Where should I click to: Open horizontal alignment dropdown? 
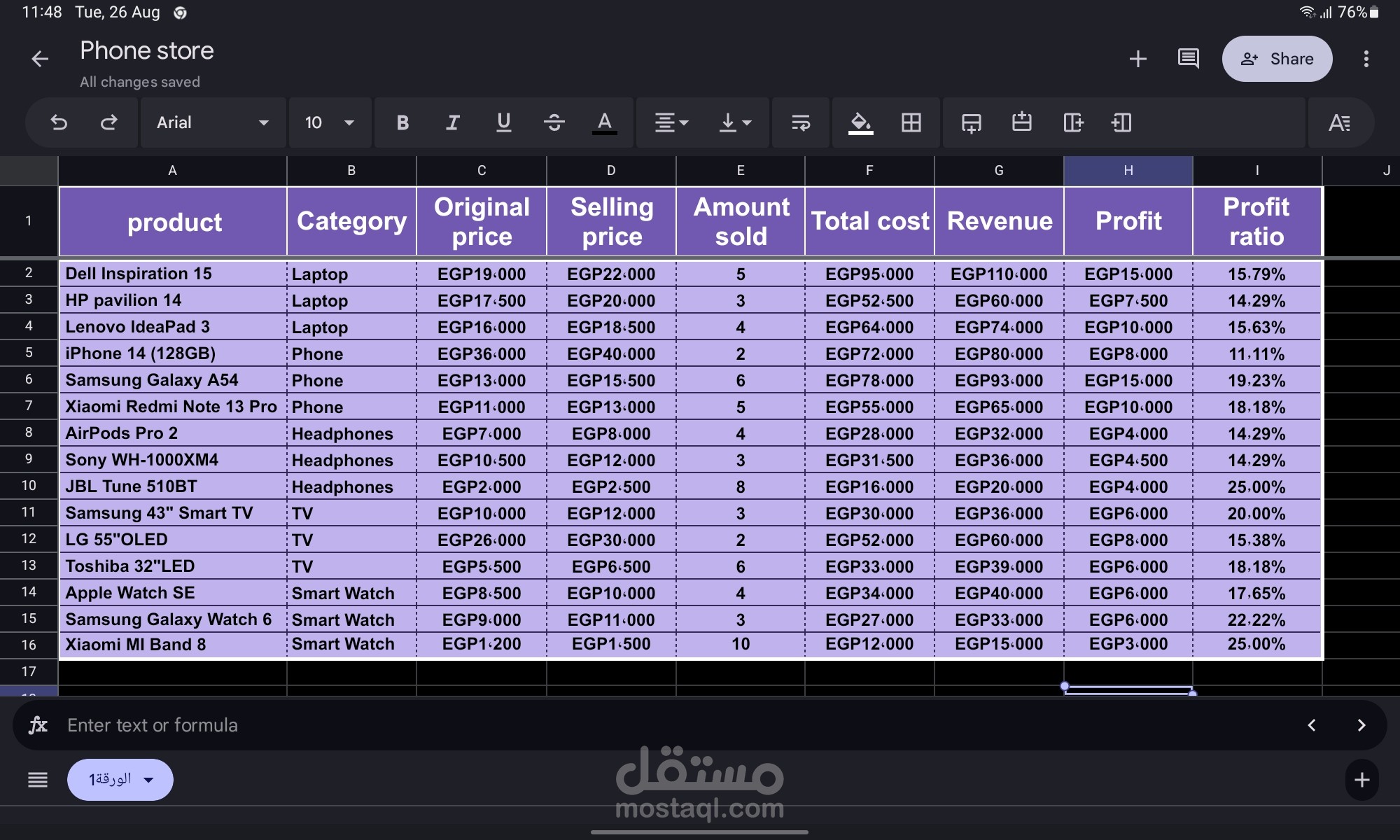[671, 123]
